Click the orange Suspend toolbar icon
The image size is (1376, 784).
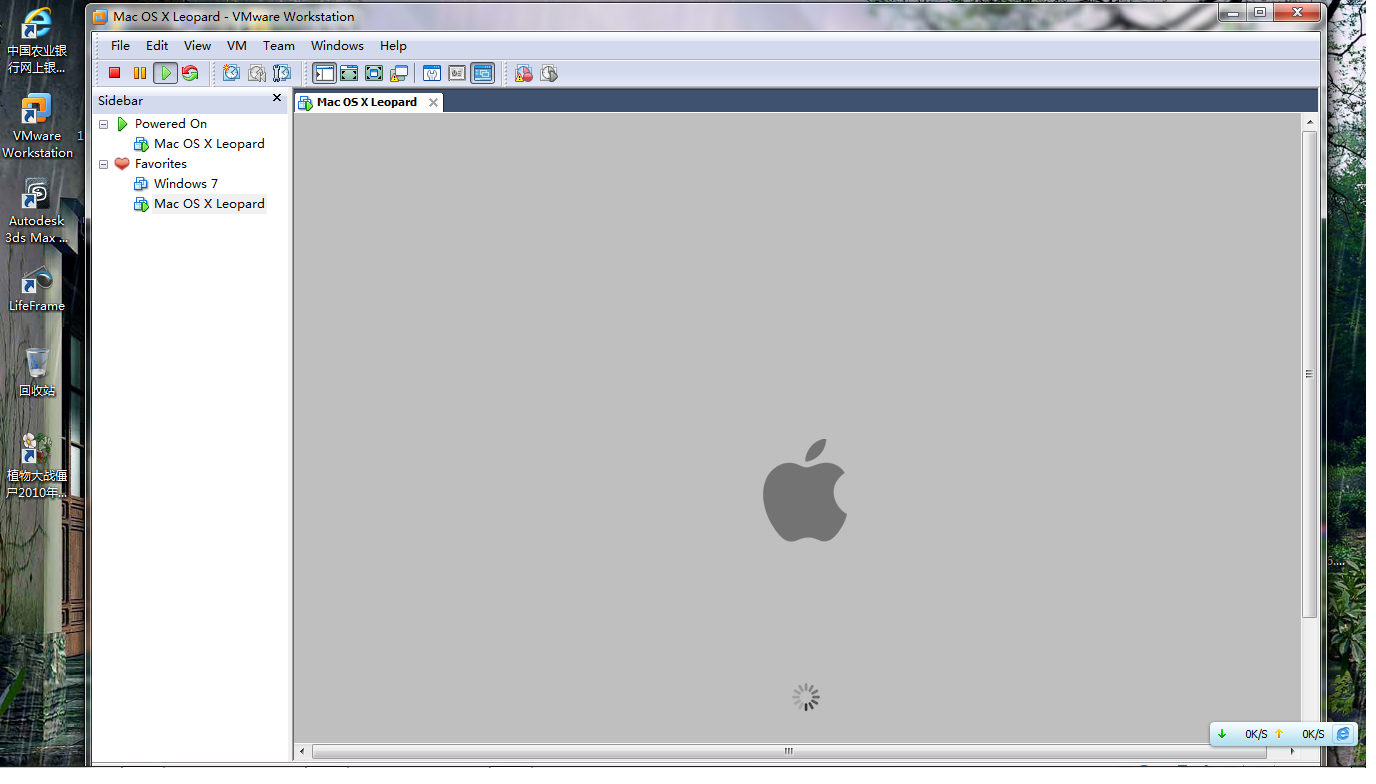(140, 73)
